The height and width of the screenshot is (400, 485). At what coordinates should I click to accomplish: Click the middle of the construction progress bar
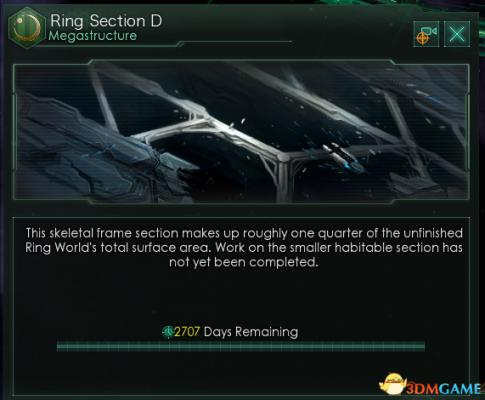pos(241,346)
